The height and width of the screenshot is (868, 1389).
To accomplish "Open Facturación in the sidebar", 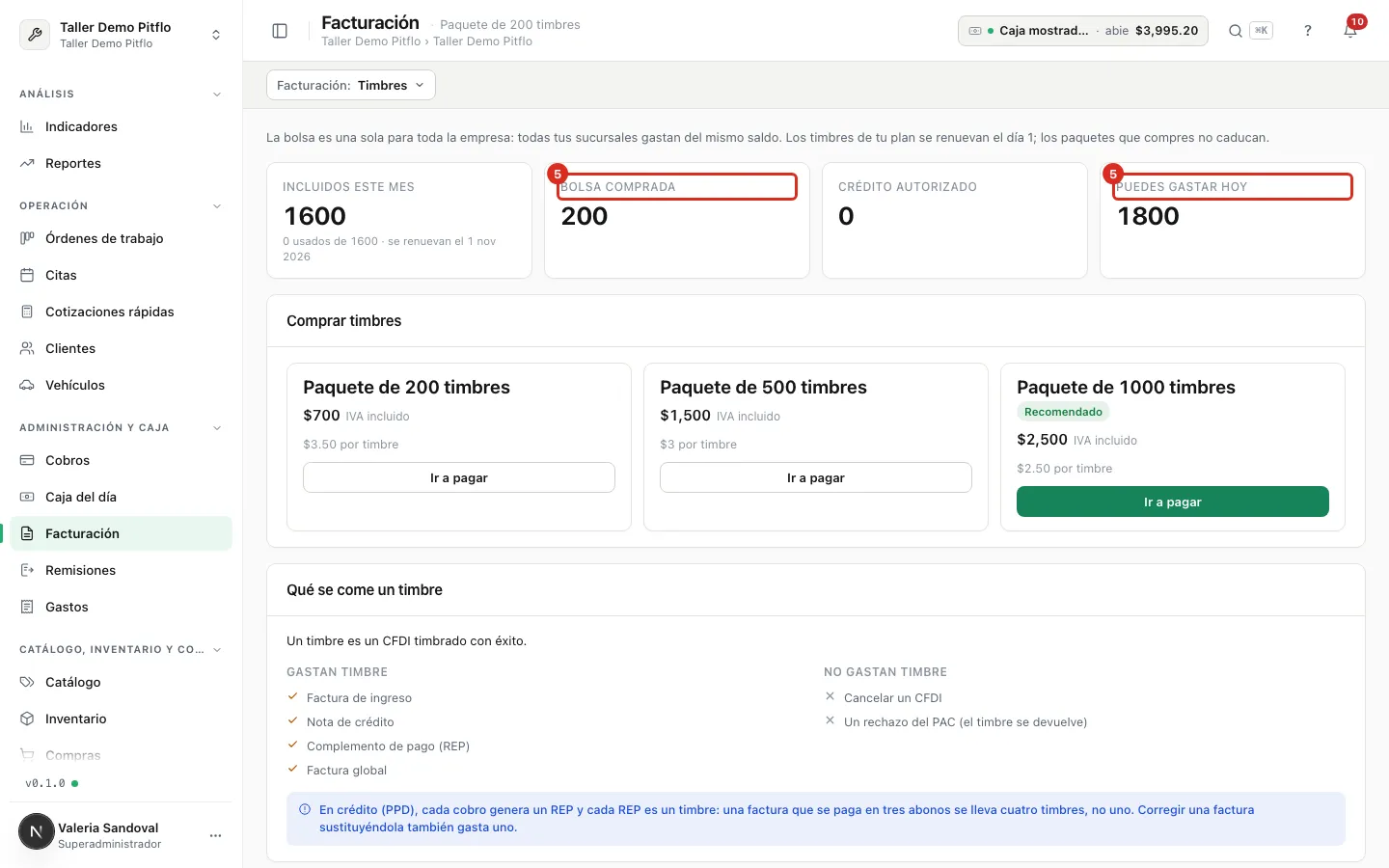I will pyautogui.click(x=122, y=533).
